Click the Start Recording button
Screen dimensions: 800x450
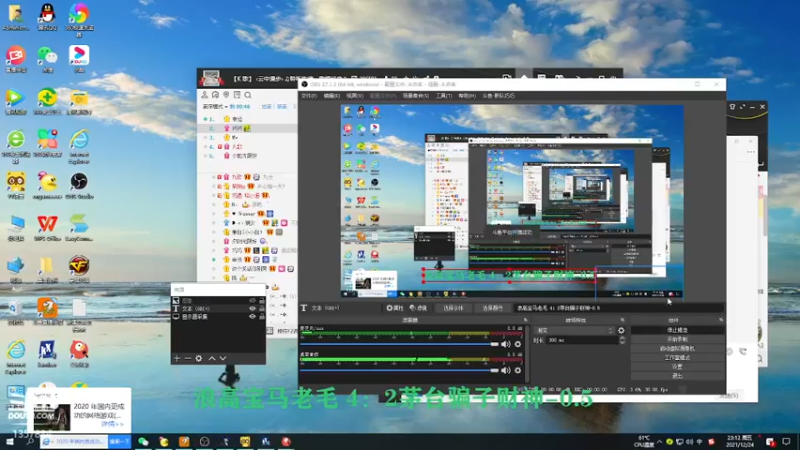pyautogui.click(x=678, y=339)
